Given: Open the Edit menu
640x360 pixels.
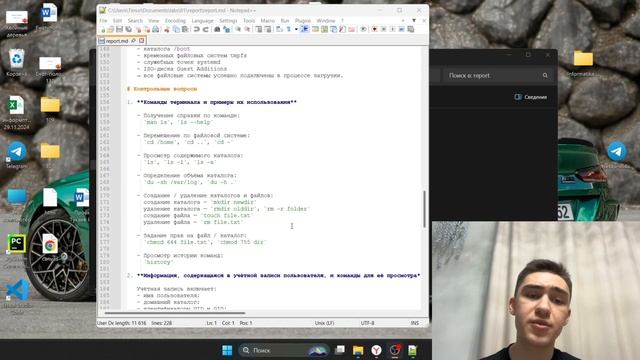Looking at the screenshot, I should click(118, 21).
